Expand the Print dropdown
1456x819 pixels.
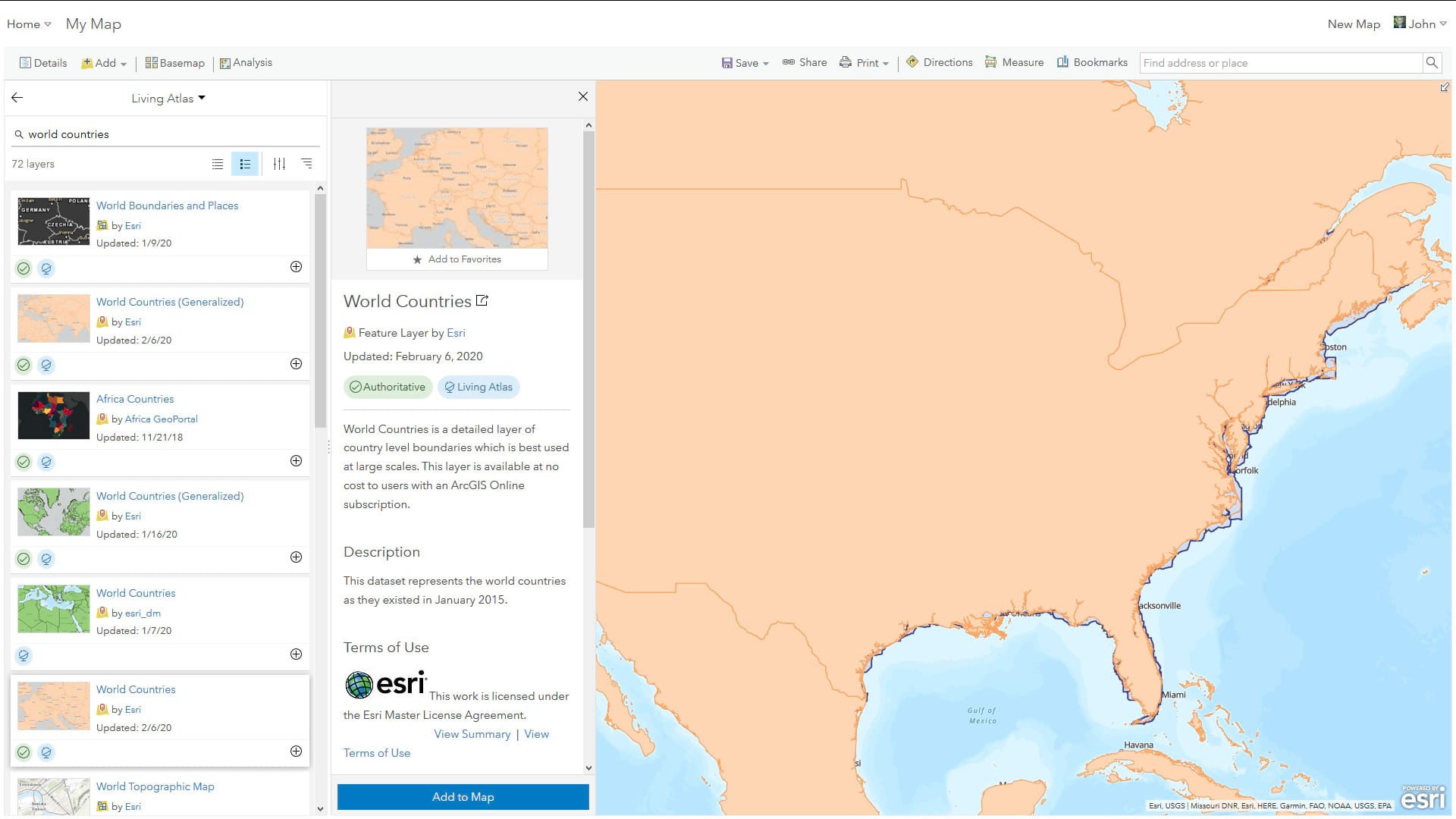coord(864,63)
